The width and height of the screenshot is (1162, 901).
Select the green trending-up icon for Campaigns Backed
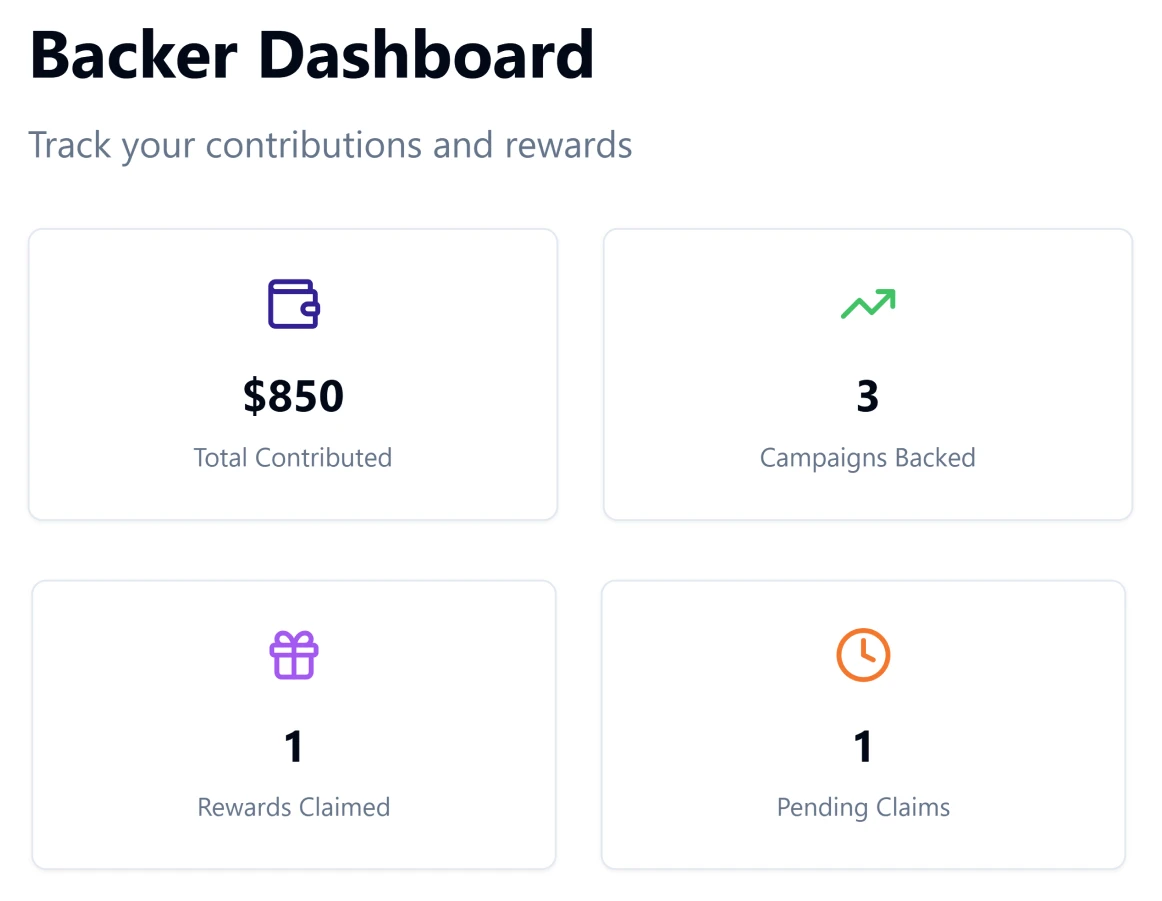tap(867, 304)
